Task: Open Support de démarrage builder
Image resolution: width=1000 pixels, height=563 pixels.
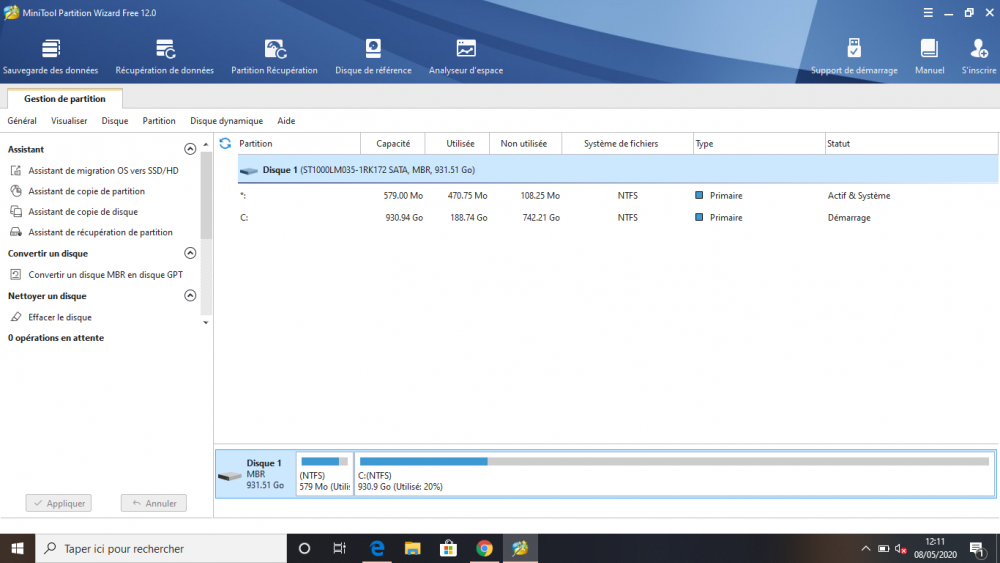Action: [x=854, y=56]
